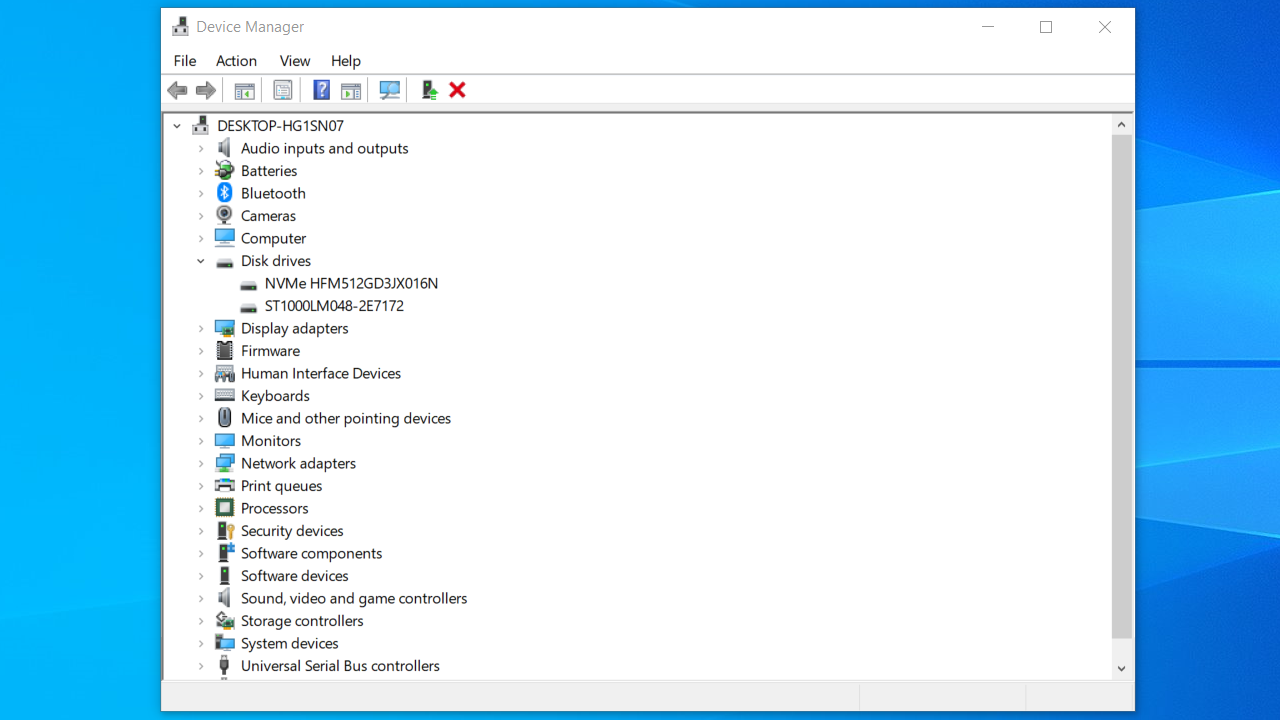Click the Device Manager title bar icon
Screen dimensions: 1280x720
181,27
